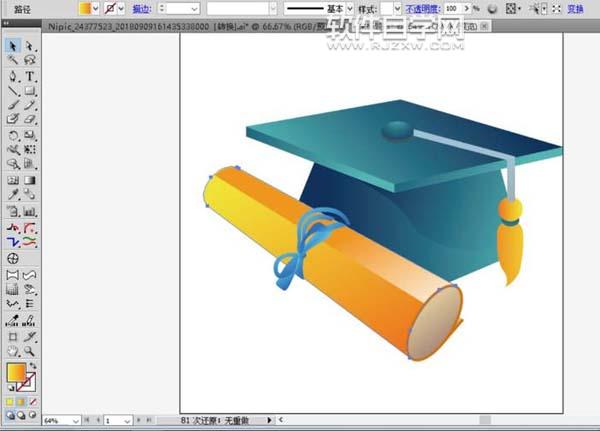Select the Magic Wand tool
600x431 pixels.
tap(13, 61)
